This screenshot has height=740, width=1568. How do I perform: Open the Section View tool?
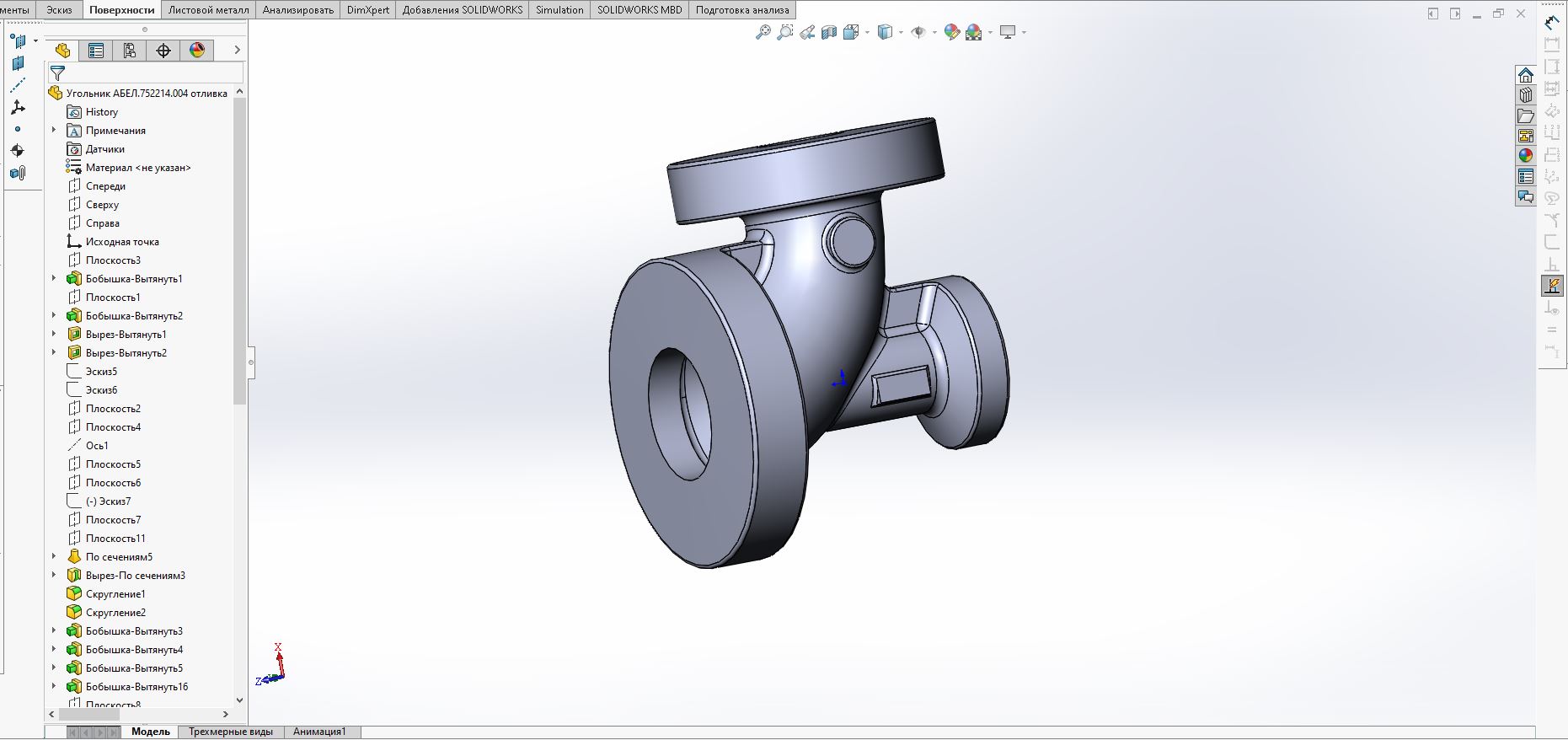tap(829, 32)
